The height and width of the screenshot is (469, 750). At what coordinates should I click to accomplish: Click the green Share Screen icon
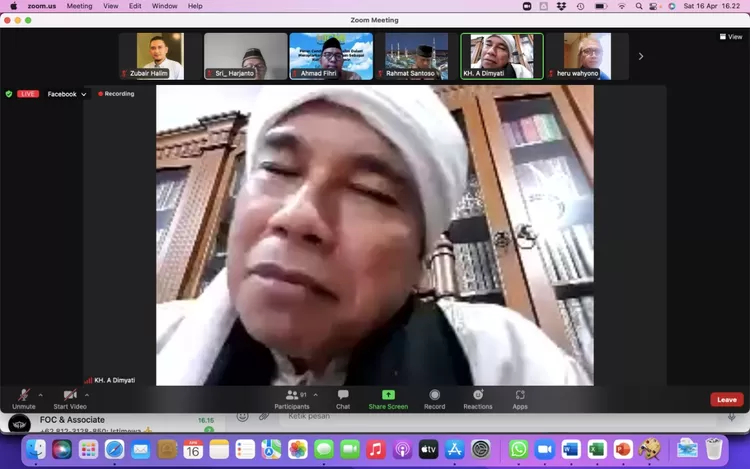388,398
